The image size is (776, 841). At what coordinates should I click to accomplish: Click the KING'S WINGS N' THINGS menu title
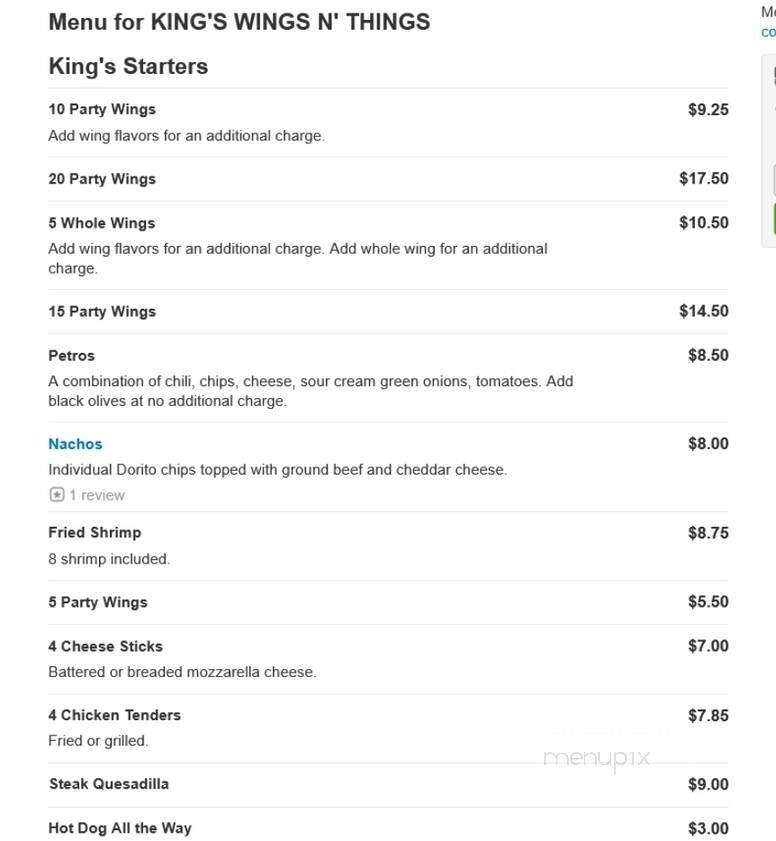[x=238, y=21]
